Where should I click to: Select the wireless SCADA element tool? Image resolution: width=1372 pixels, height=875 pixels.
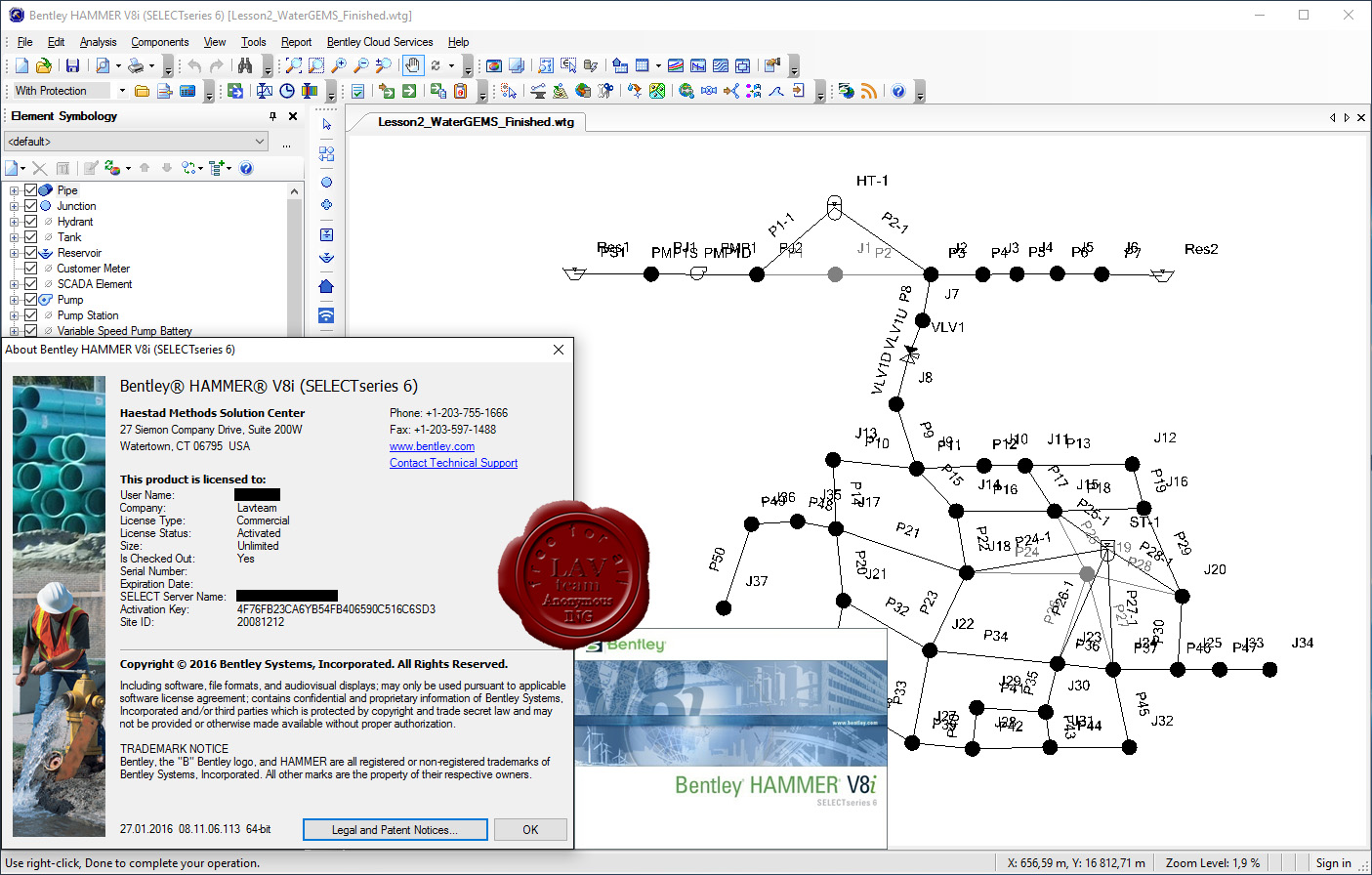pos(326,315)
